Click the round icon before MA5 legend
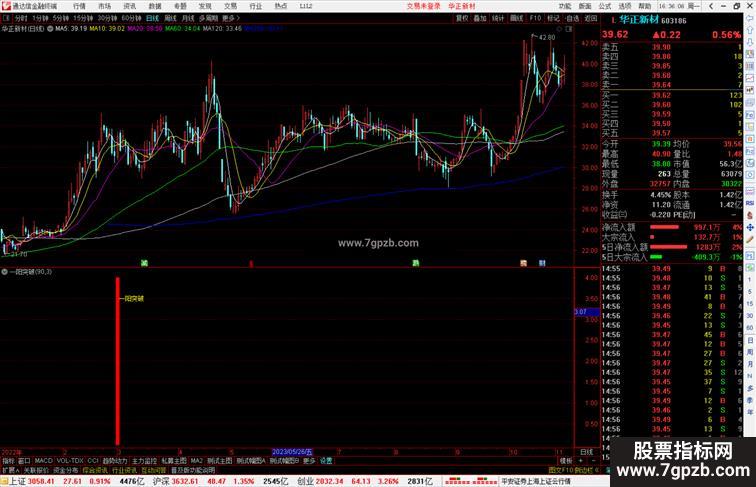The height and width of the screenshot is (487, 756). tap(50, 29)
